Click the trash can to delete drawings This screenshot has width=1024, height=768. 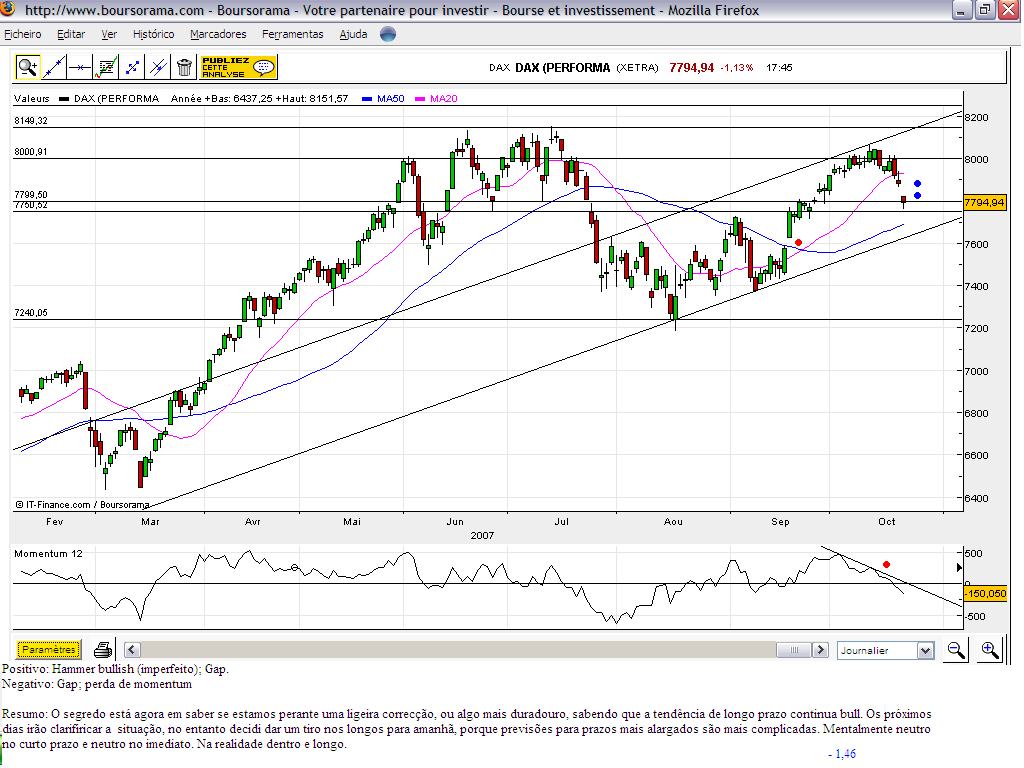(185, 67)
